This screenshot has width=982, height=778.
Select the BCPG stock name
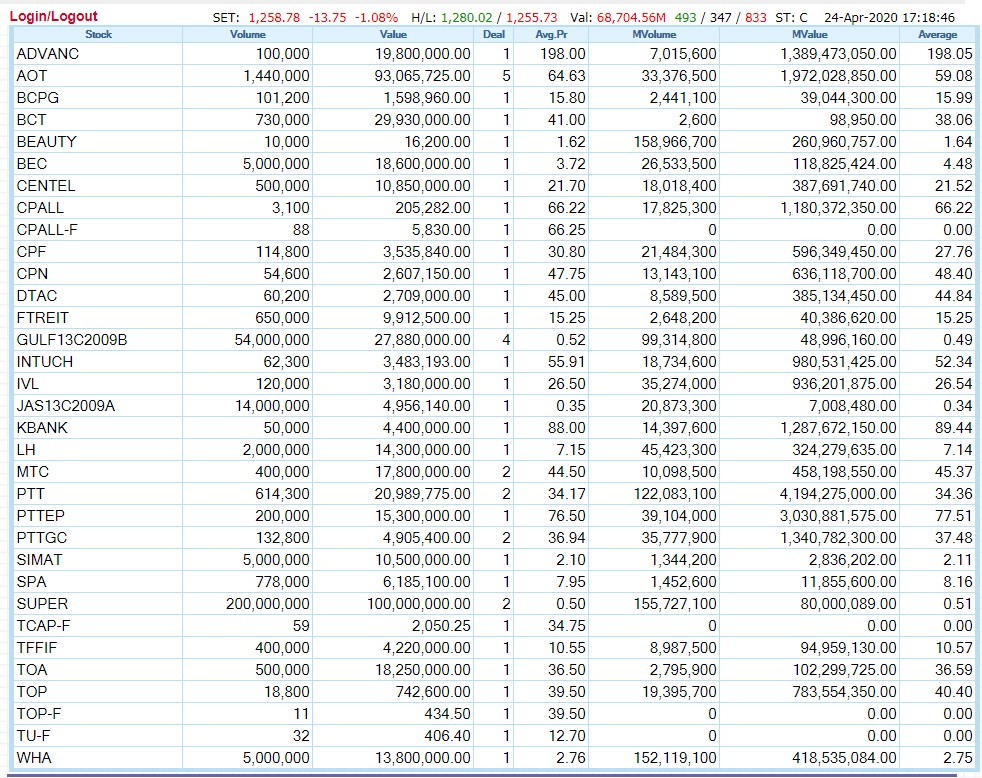[x=38, y=98]
